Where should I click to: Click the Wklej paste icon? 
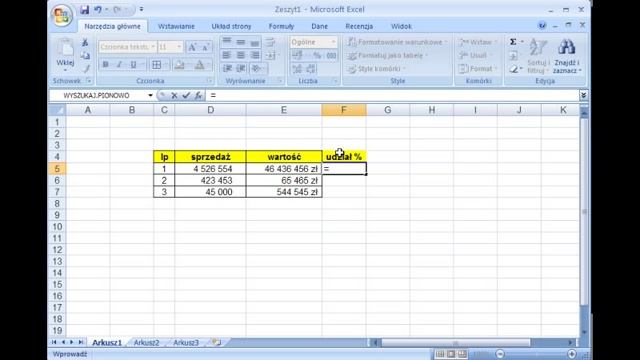[x=65, y=48]
